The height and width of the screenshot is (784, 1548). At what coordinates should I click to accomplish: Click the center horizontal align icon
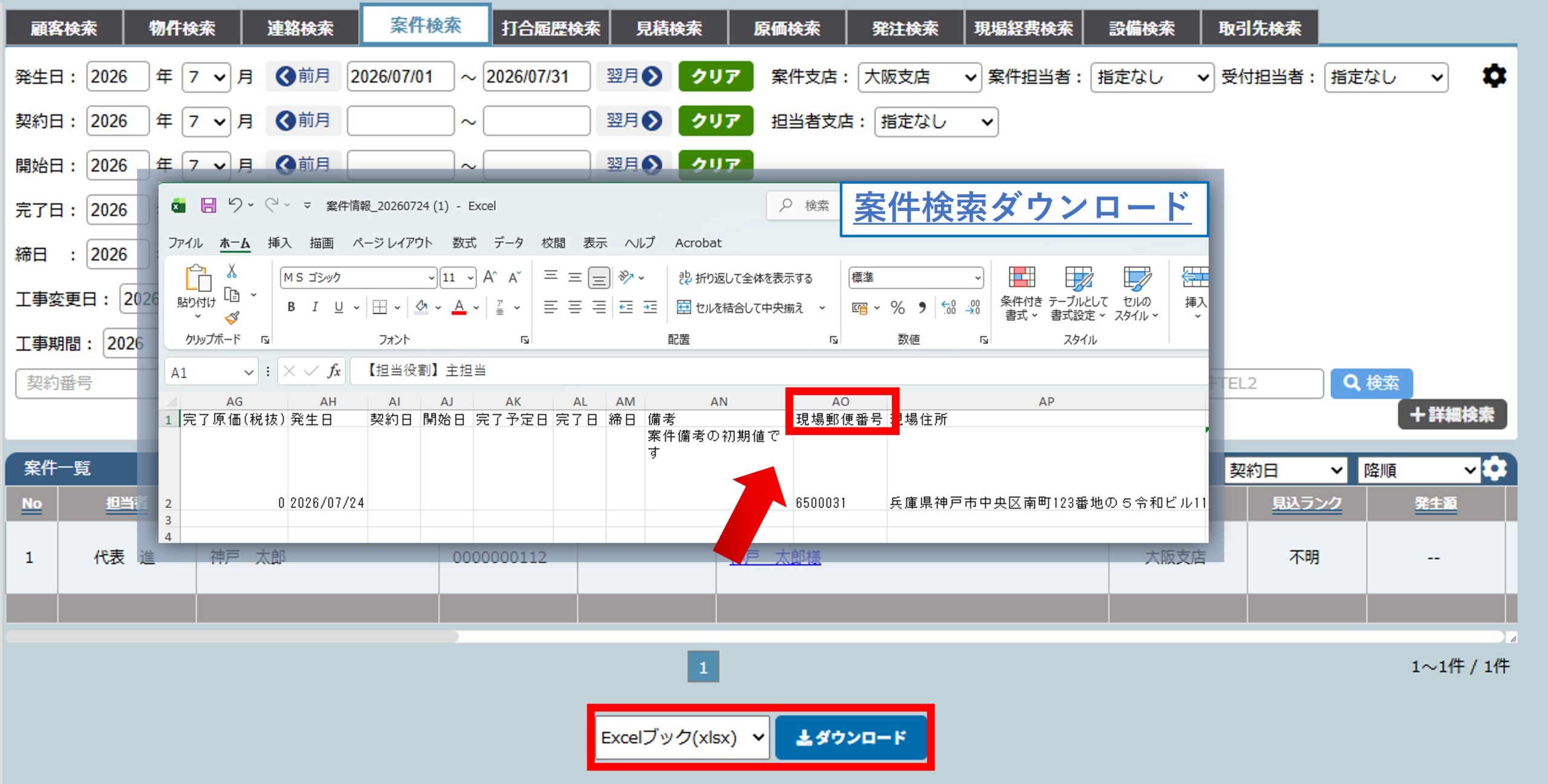[x=574, y=307]
